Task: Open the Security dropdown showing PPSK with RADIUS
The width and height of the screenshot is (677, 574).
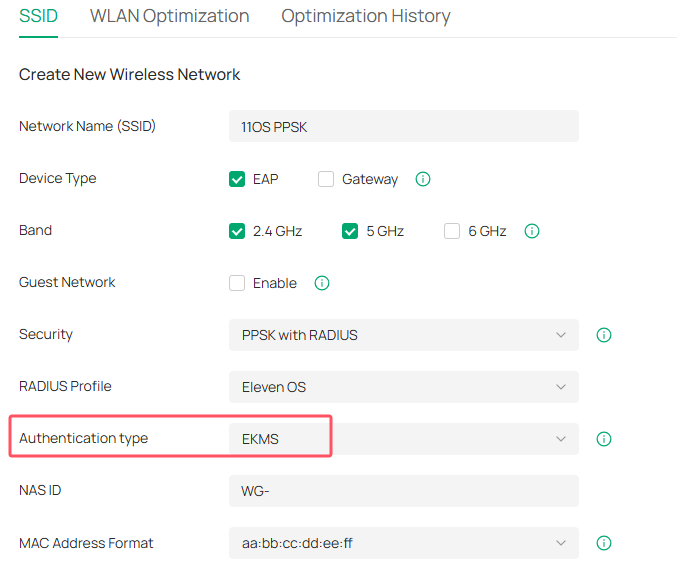Action: (x=403, y=335)
